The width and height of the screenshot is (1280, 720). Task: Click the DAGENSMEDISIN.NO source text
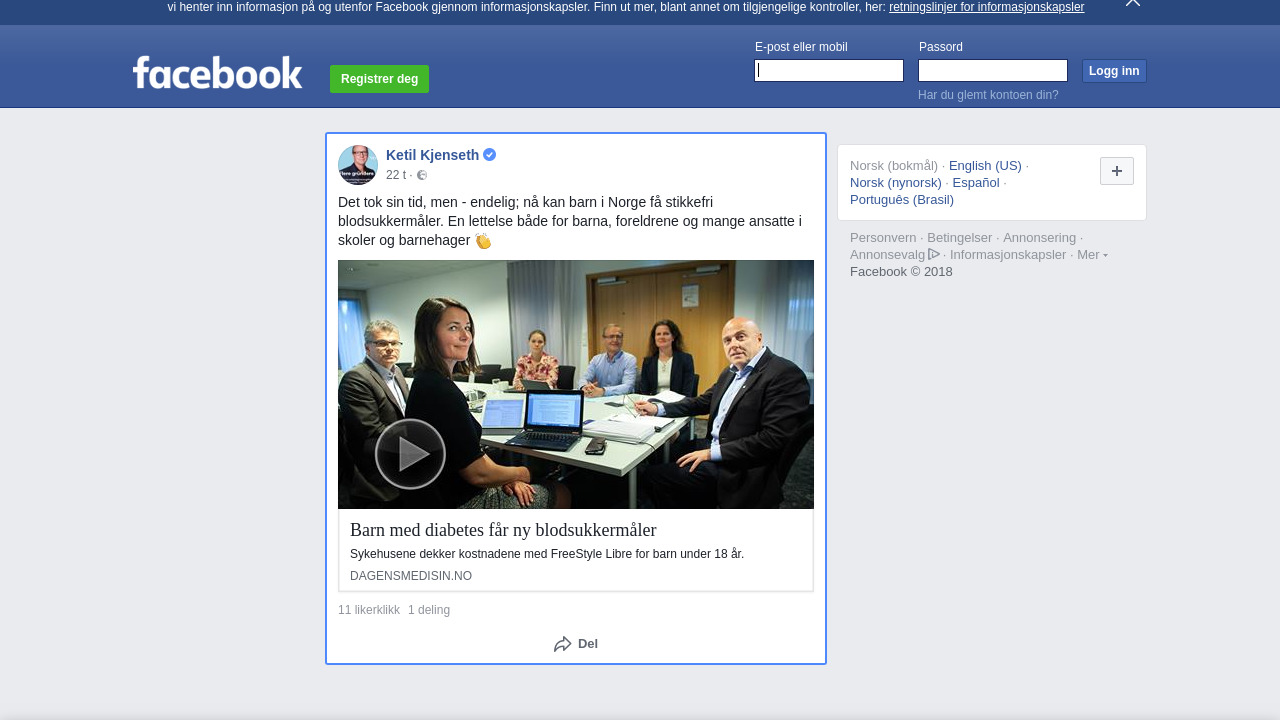411,576
